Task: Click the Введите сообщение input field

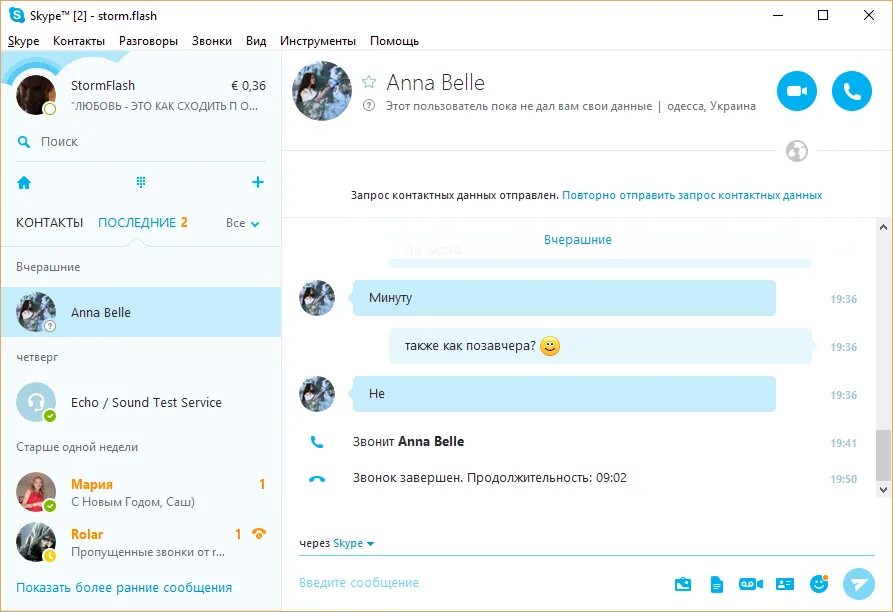Action: (x=478, y=583)
